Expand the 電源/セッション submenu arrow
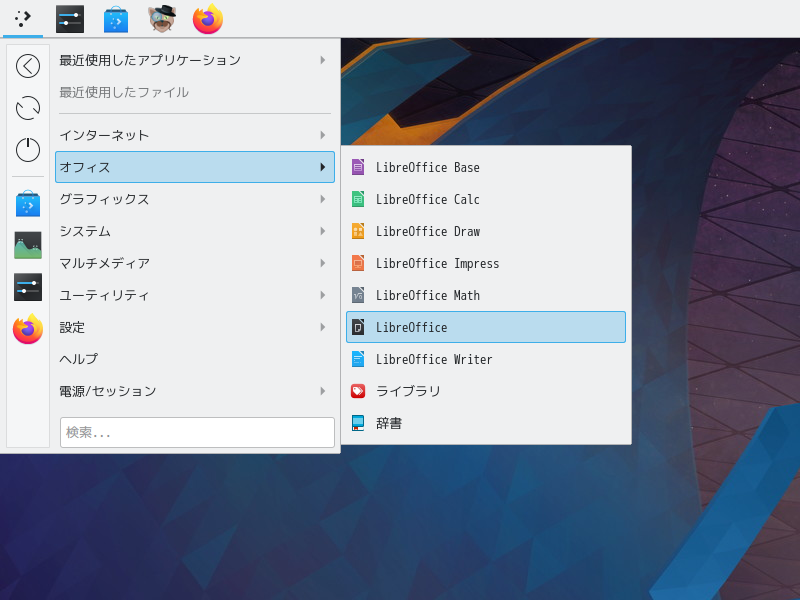800x600 pixels. [322, 391]
